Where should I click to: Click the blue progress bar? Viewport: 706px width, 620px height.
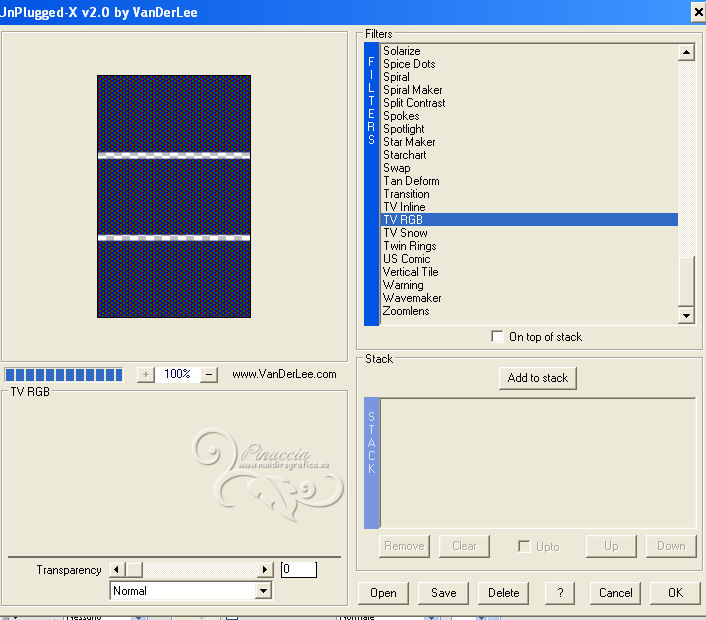(64, 375)
